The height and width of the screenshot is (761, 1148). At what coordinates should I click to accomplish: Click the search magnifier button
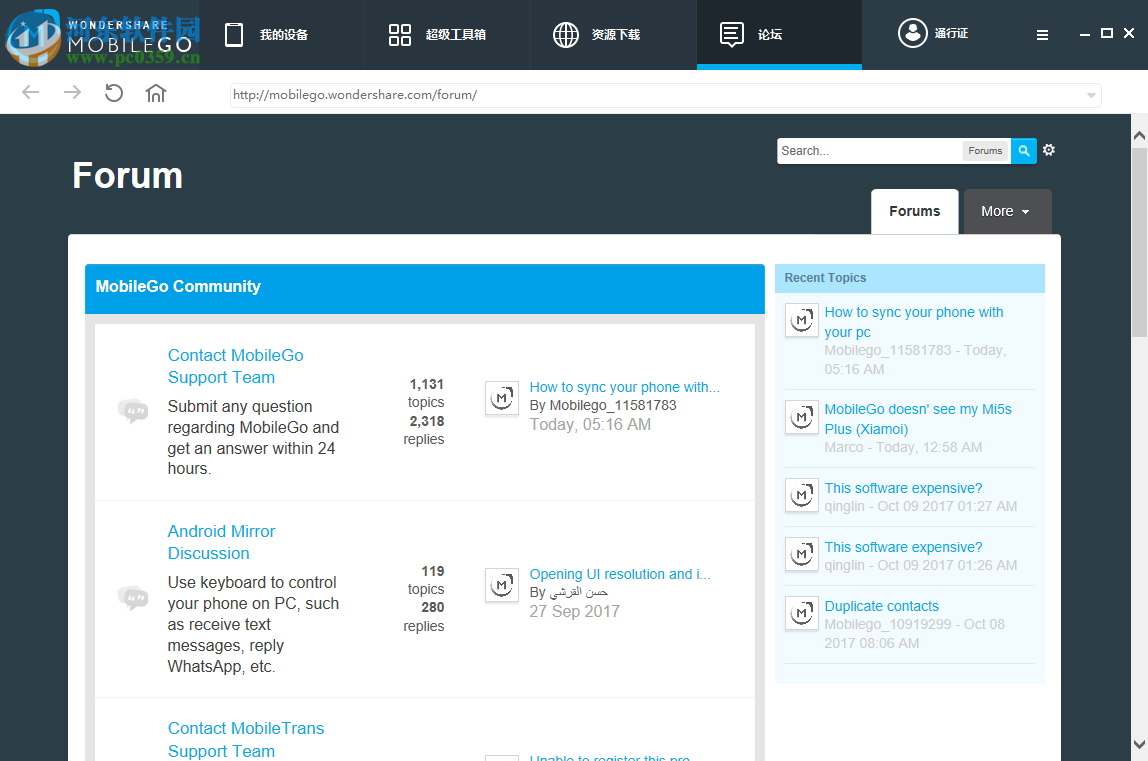click(x=1023, y=150)
